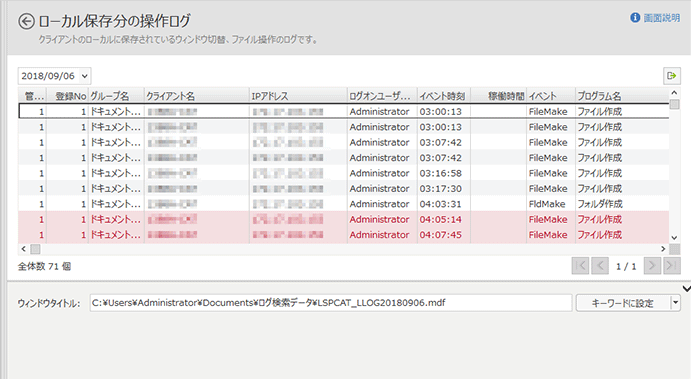Go to the next page button
691x379 pixels.
[x=652, y=266]
